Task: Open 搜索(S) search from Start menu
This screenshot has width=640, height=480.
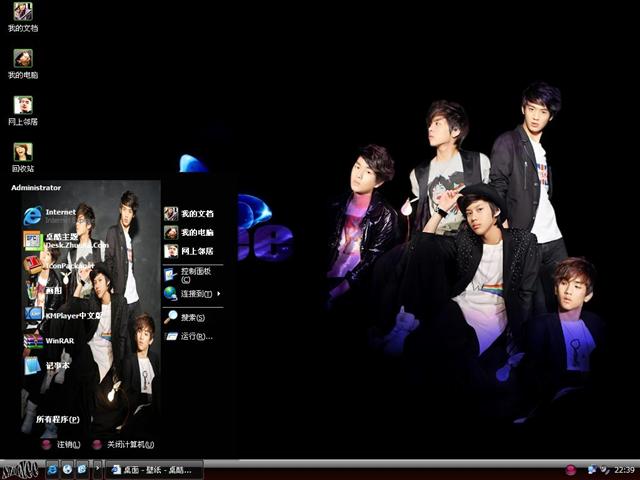Action: (184, 317)
